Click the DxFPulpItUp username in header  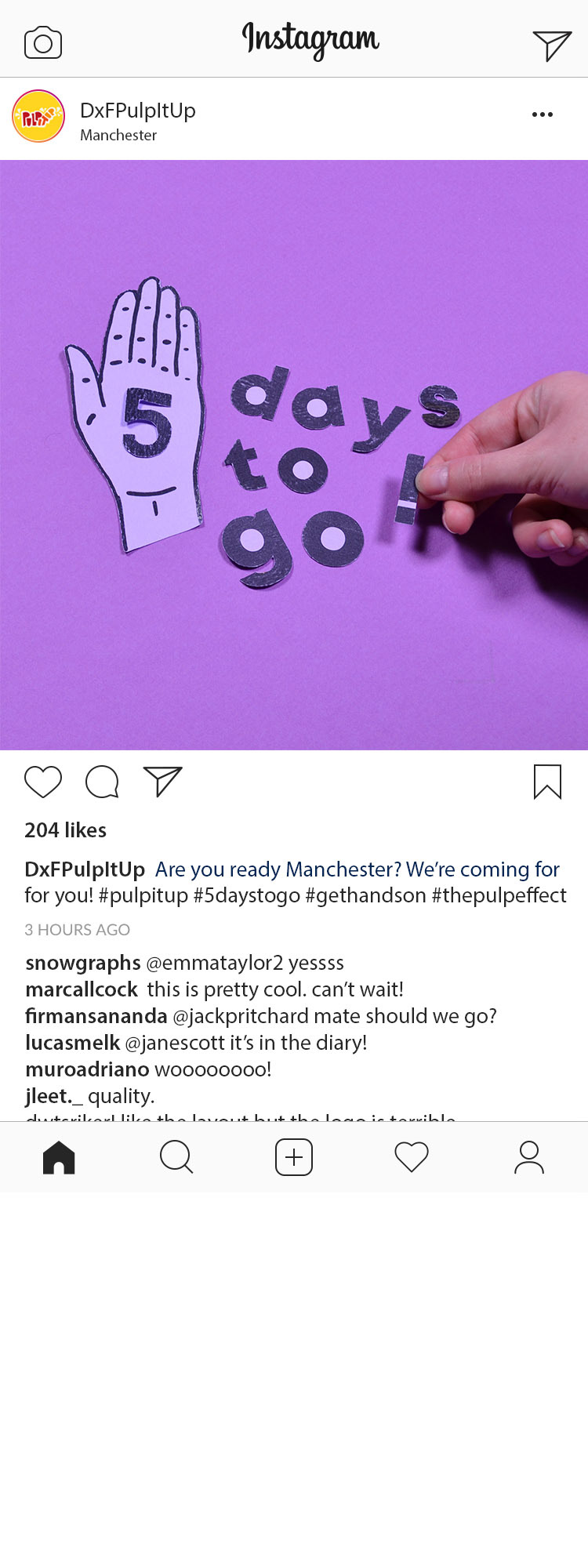pos(138,111)
